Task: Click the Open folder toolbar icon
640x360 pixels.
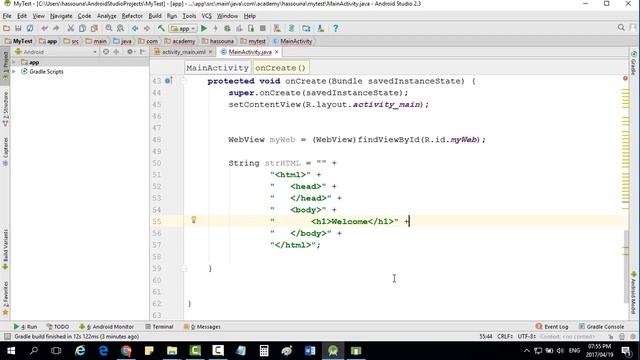Action: 7,28
